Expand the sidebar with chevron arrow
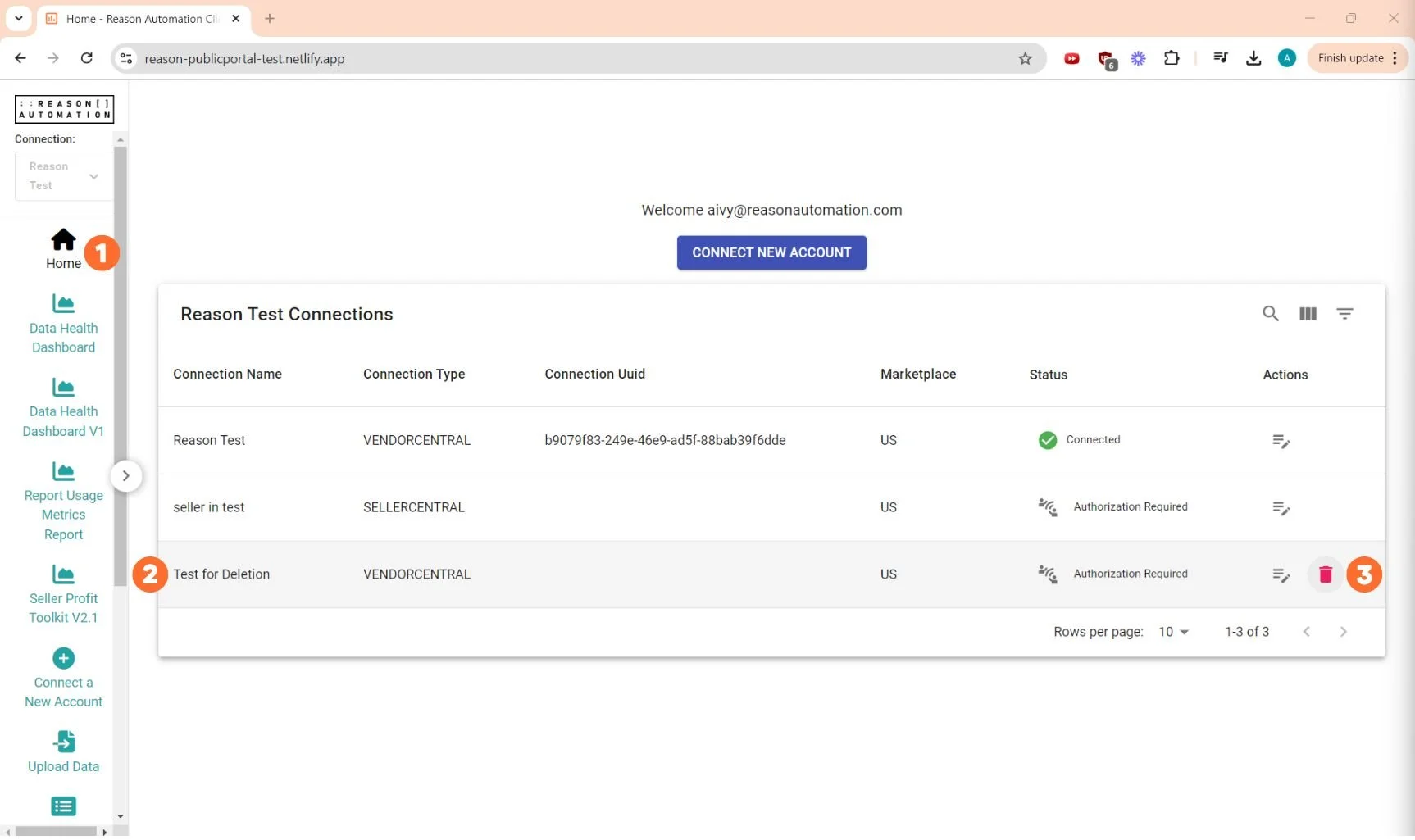 [x=126, y=476]
